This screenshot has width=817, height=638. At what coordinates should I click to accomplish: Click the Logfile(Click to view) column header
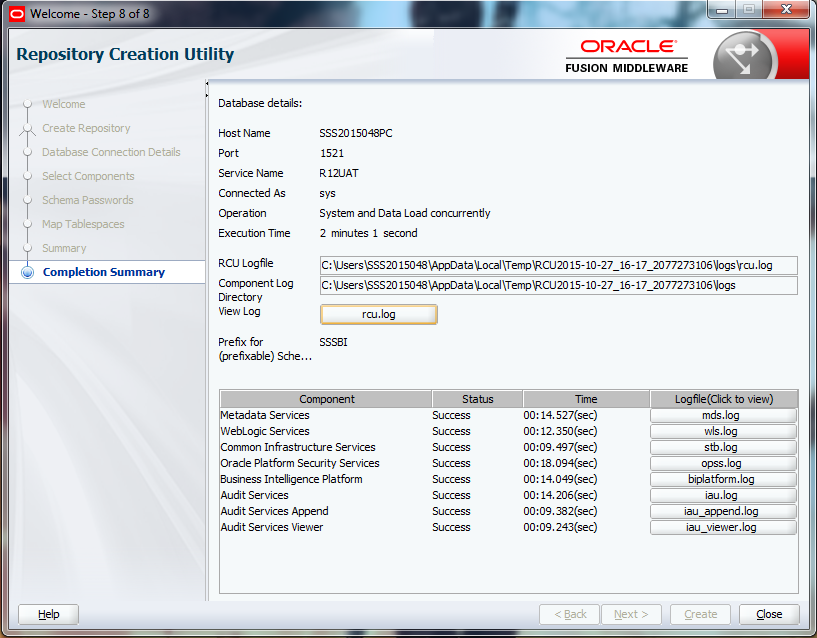[724, 399]
